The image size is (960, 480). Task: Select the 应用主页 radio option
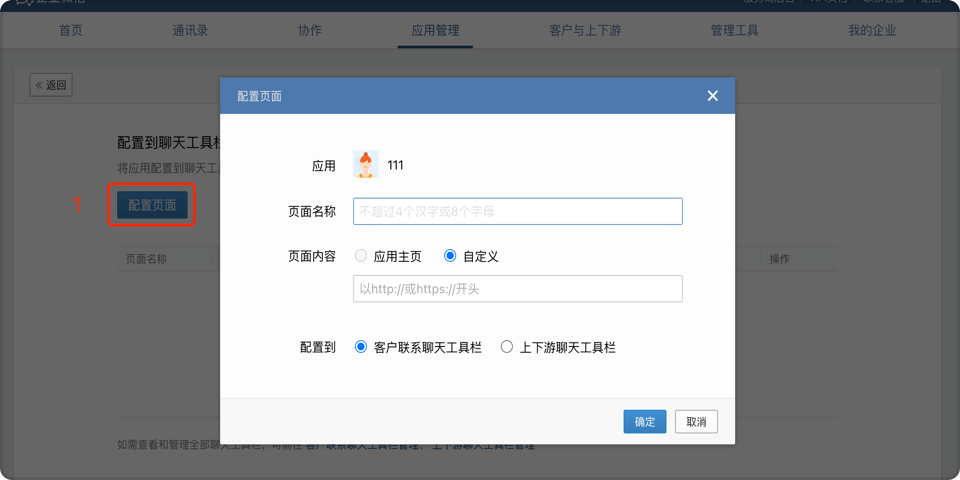[361, 256]
